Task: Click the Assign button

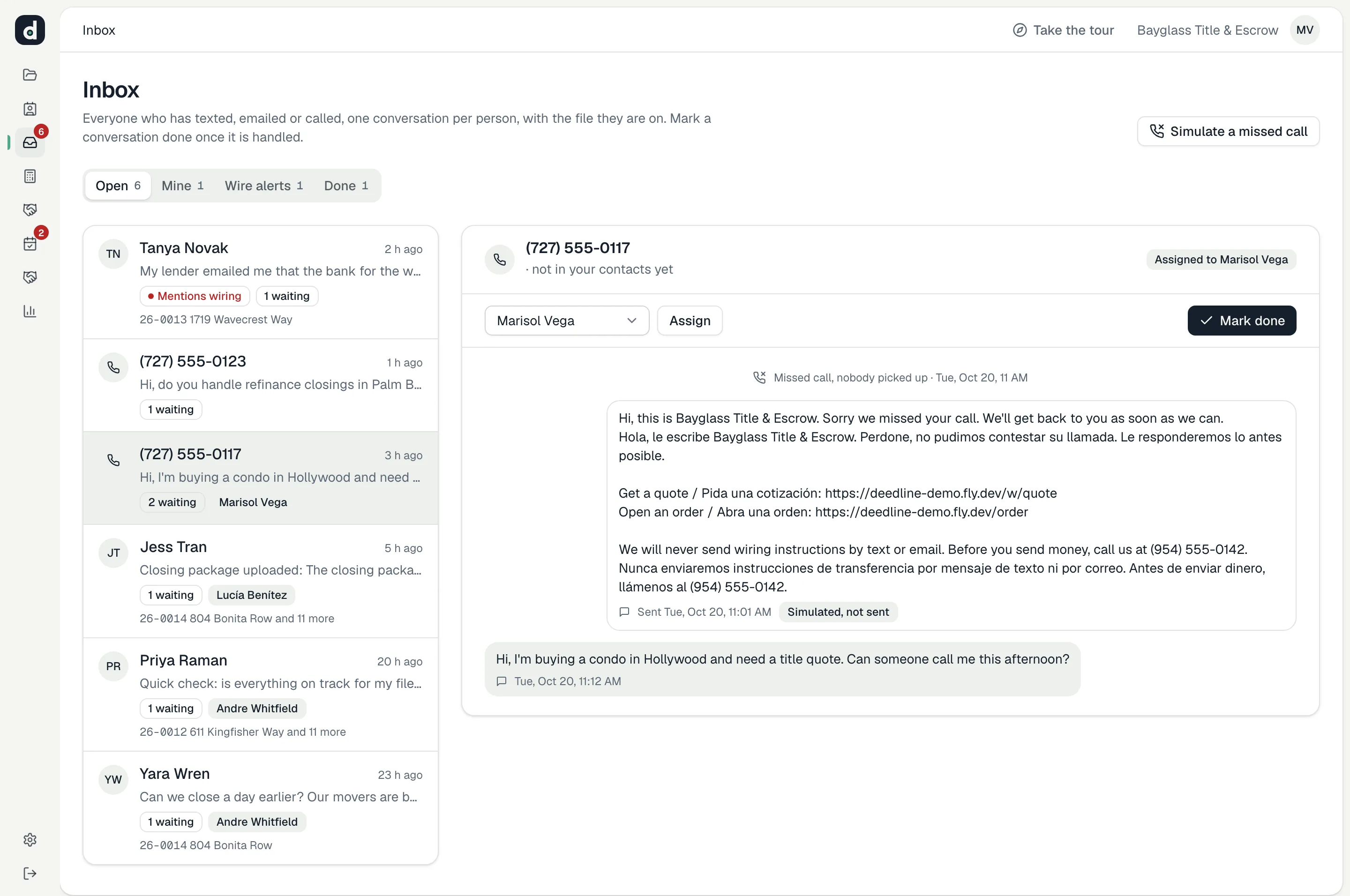Action: (x=690, y=321)
